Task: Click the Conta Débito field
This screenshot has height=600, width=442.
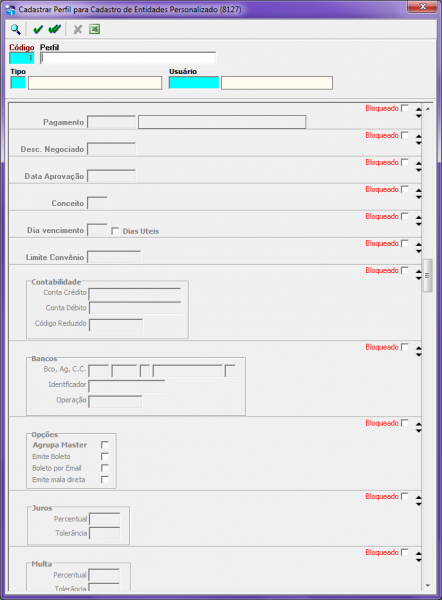Action: pyautogui.click(x=135, y=308)
